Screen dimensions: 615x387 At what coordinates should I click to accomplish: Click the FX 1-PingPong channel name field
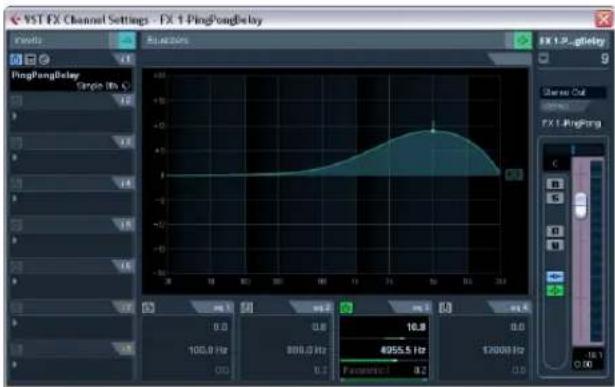pos(571,124)
